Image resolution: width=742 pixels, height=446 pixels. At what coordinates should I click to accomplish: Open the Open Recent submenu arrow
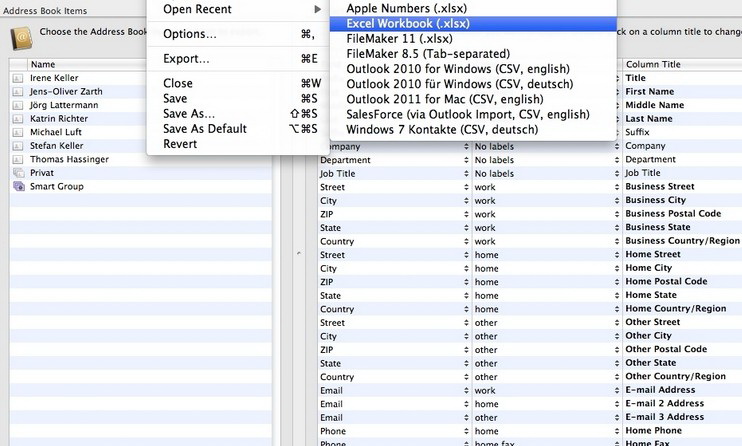coord(317,9)
